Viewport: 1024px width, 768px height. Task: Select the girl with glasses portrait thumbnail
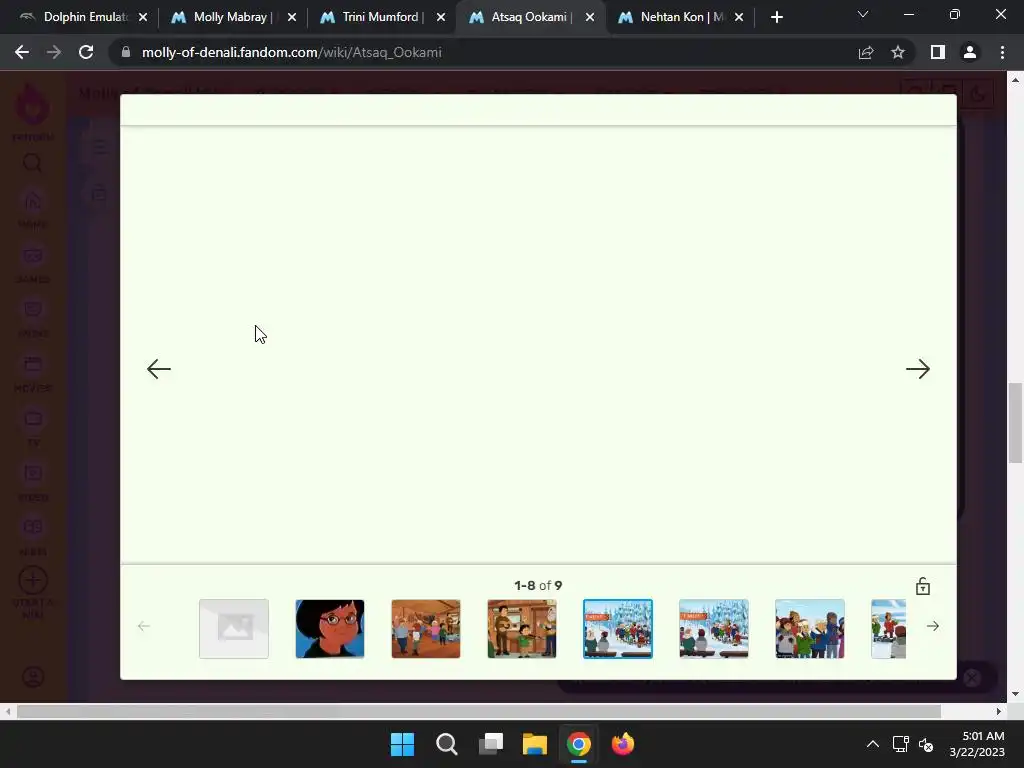[x=330, y=629]
